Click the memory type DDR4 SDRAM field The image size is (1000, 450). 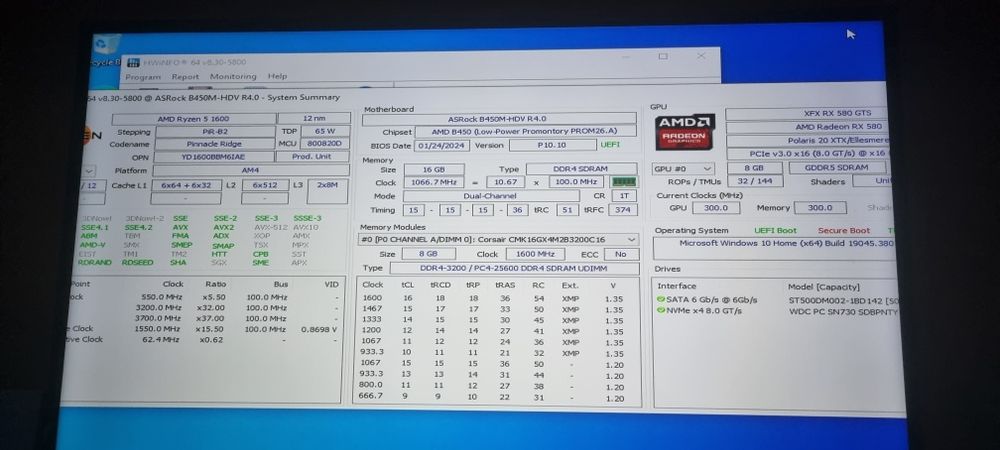click(x=582, y=169)
